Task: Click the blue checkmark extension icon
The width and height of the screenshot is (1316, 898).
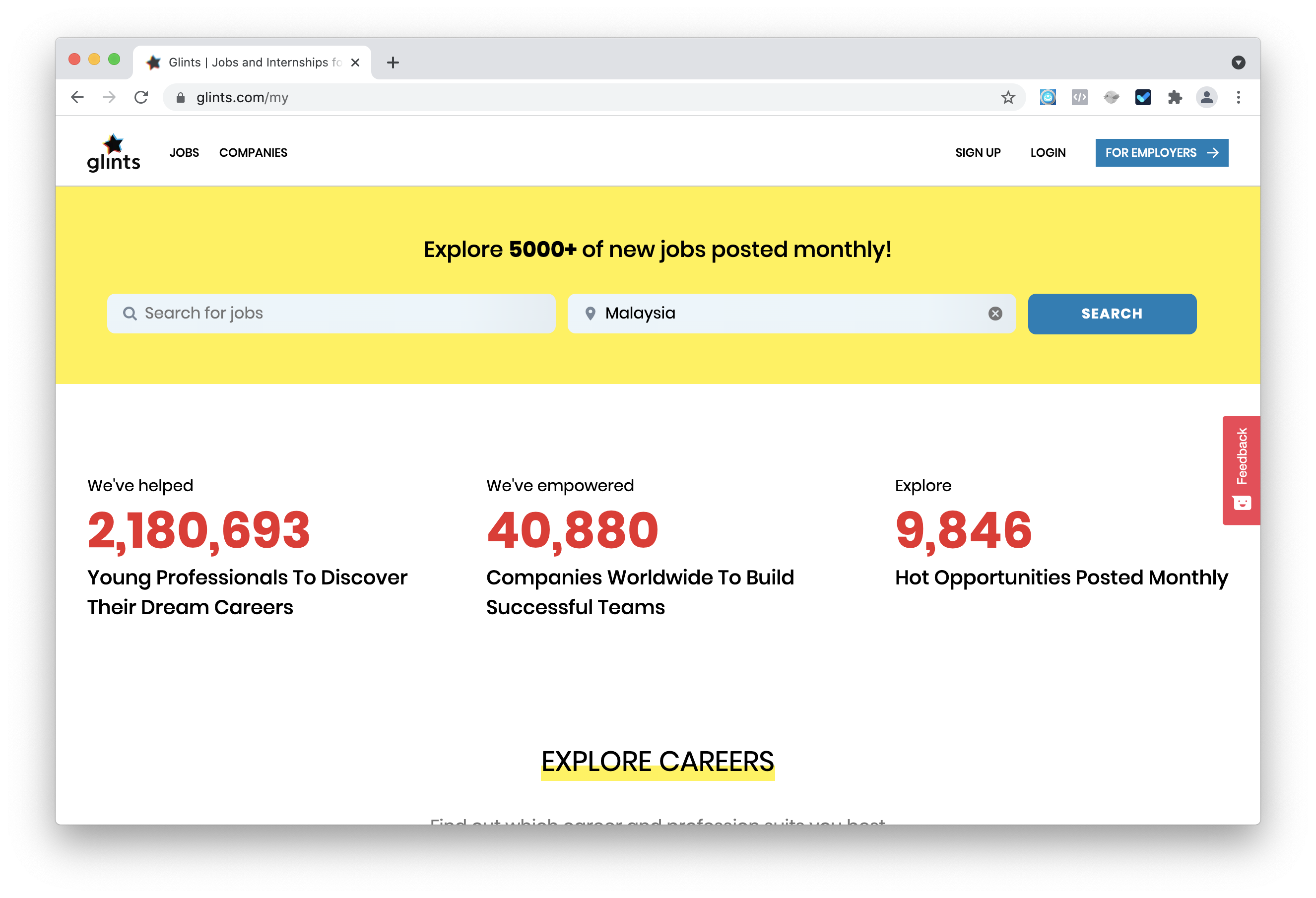Action: (x=1143, y=97)
